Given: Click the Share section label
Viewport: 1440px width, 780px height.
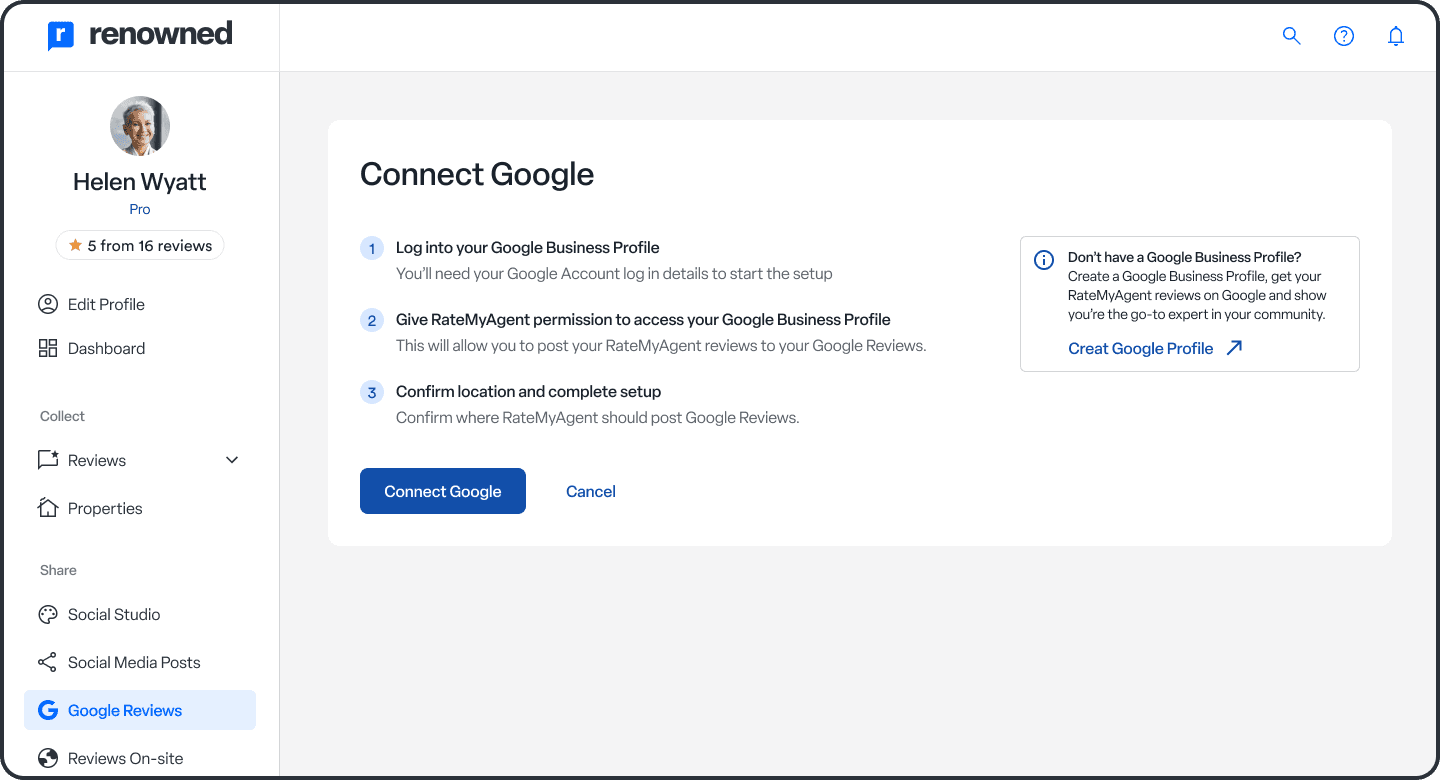Looking at the screenshot, I should pos(58,570).
